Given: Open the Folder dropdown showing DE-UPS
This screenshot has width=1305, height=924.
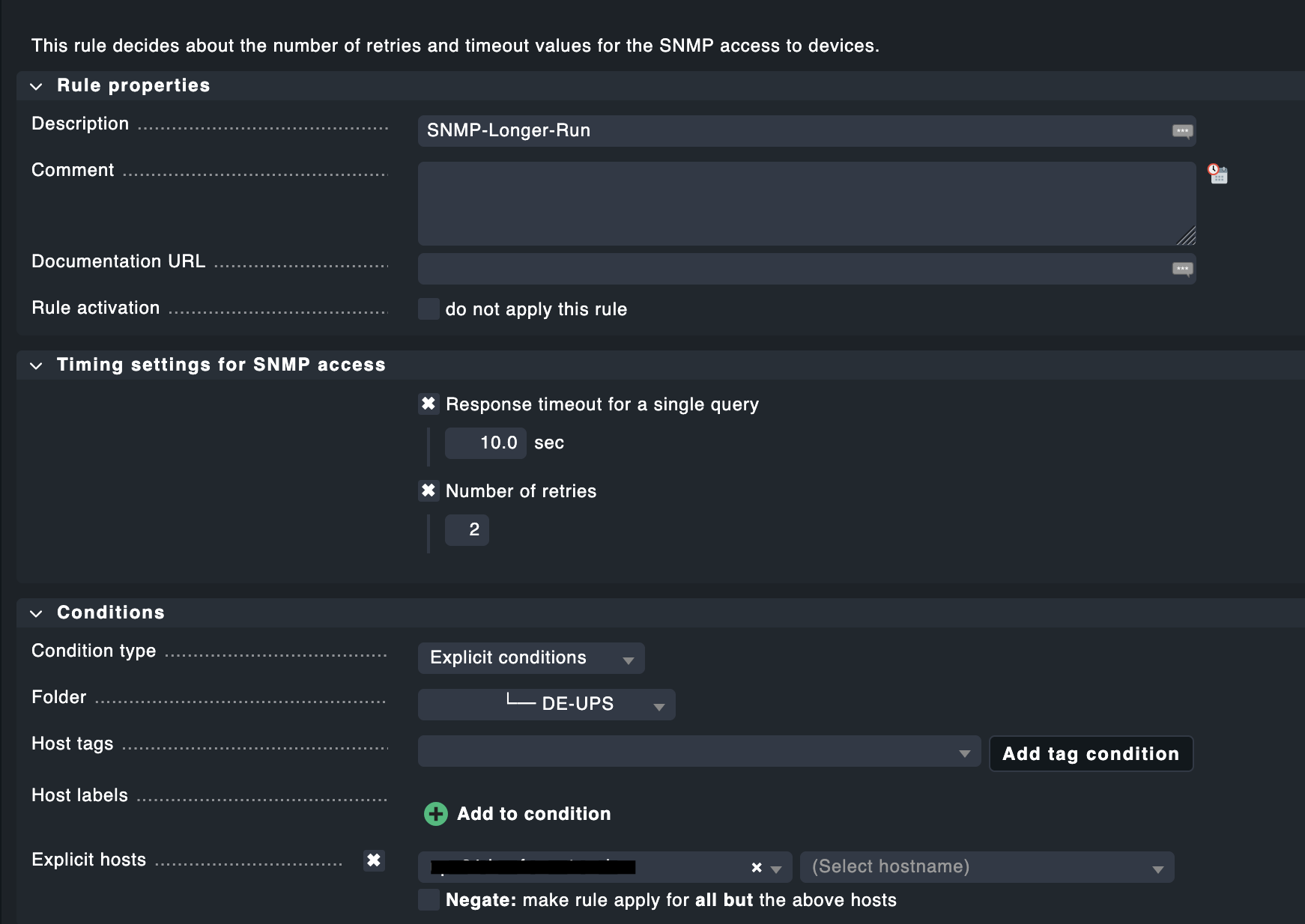Looking at the screenshot, I should pos(546,704).
